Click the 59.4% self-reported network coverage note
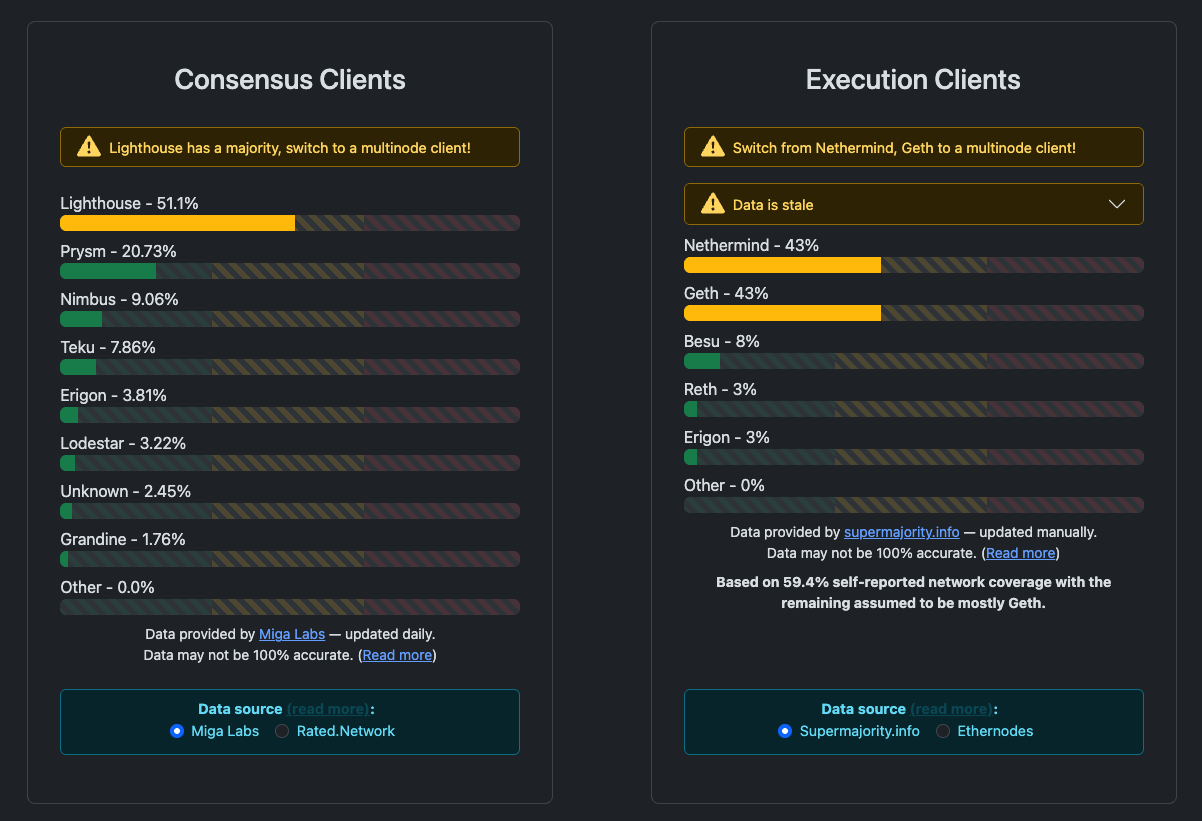1202x821 pixels. pos(914,592)
